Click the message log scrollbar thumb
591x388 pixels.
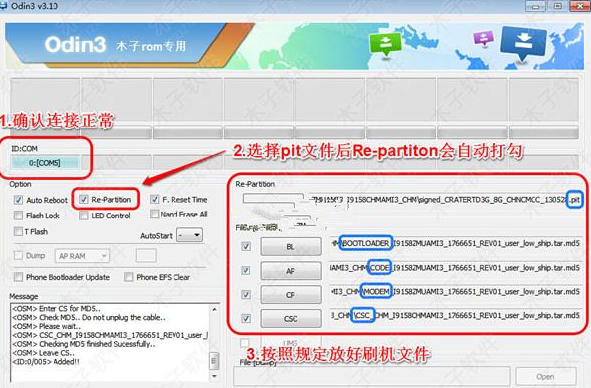(x=214, y=361)
